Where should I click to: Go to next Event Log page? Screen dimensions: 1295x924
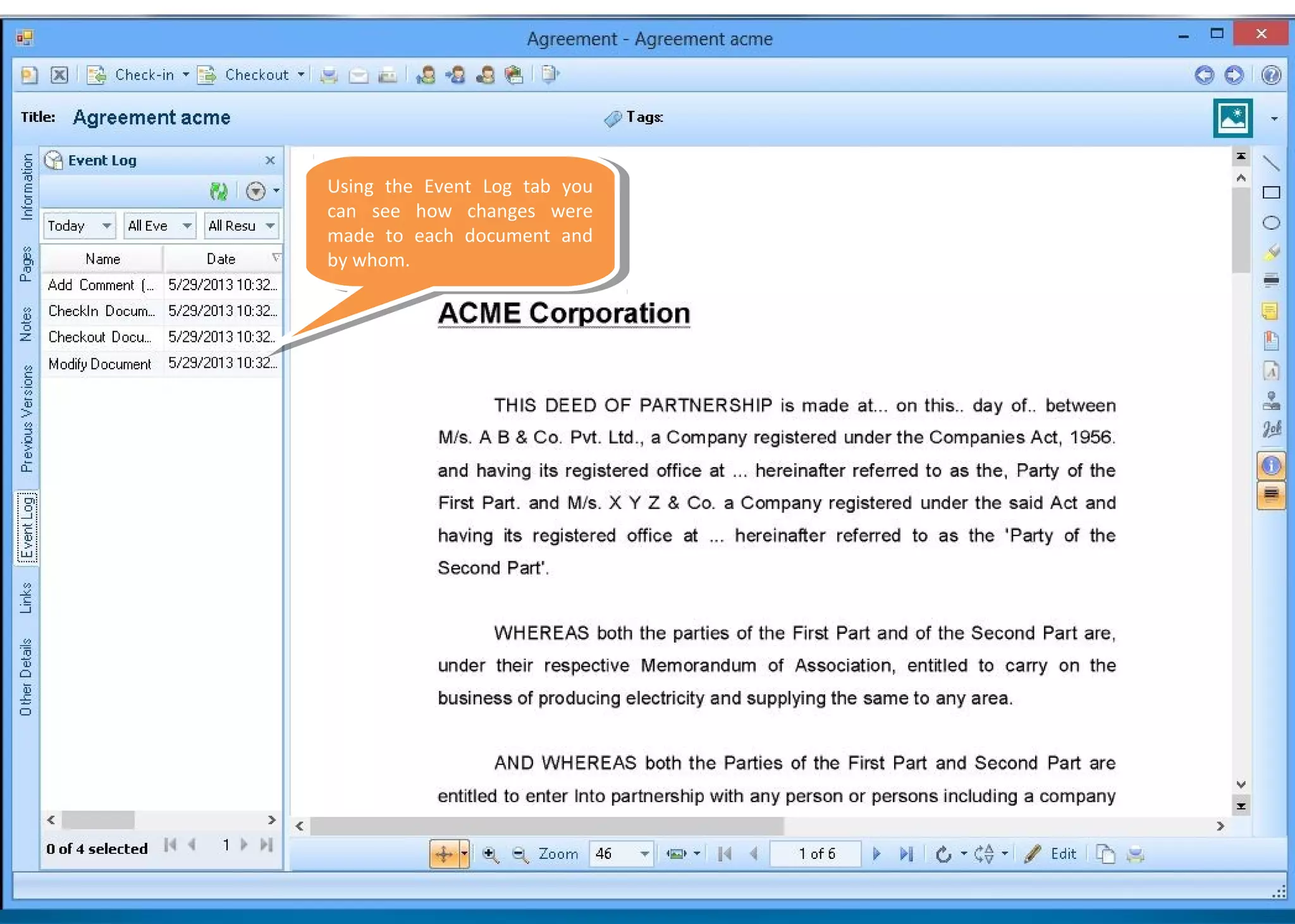pyautogui.click(x=244, y=845)
